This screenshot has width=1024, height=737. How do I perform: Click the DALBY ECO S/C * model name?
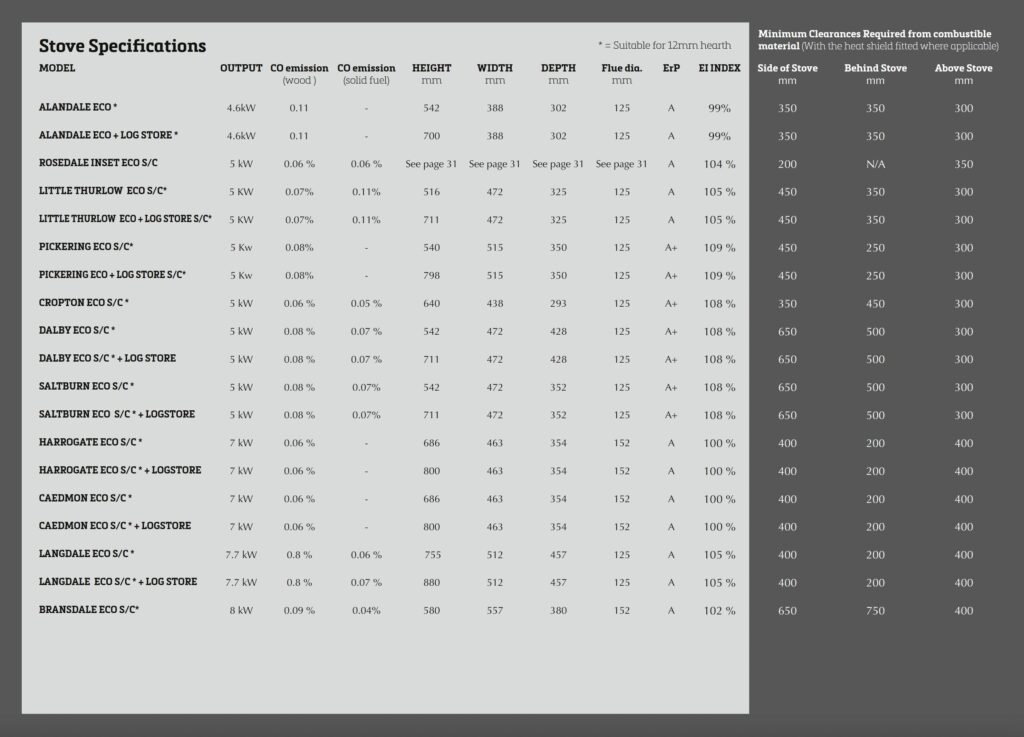pos(77,330)
